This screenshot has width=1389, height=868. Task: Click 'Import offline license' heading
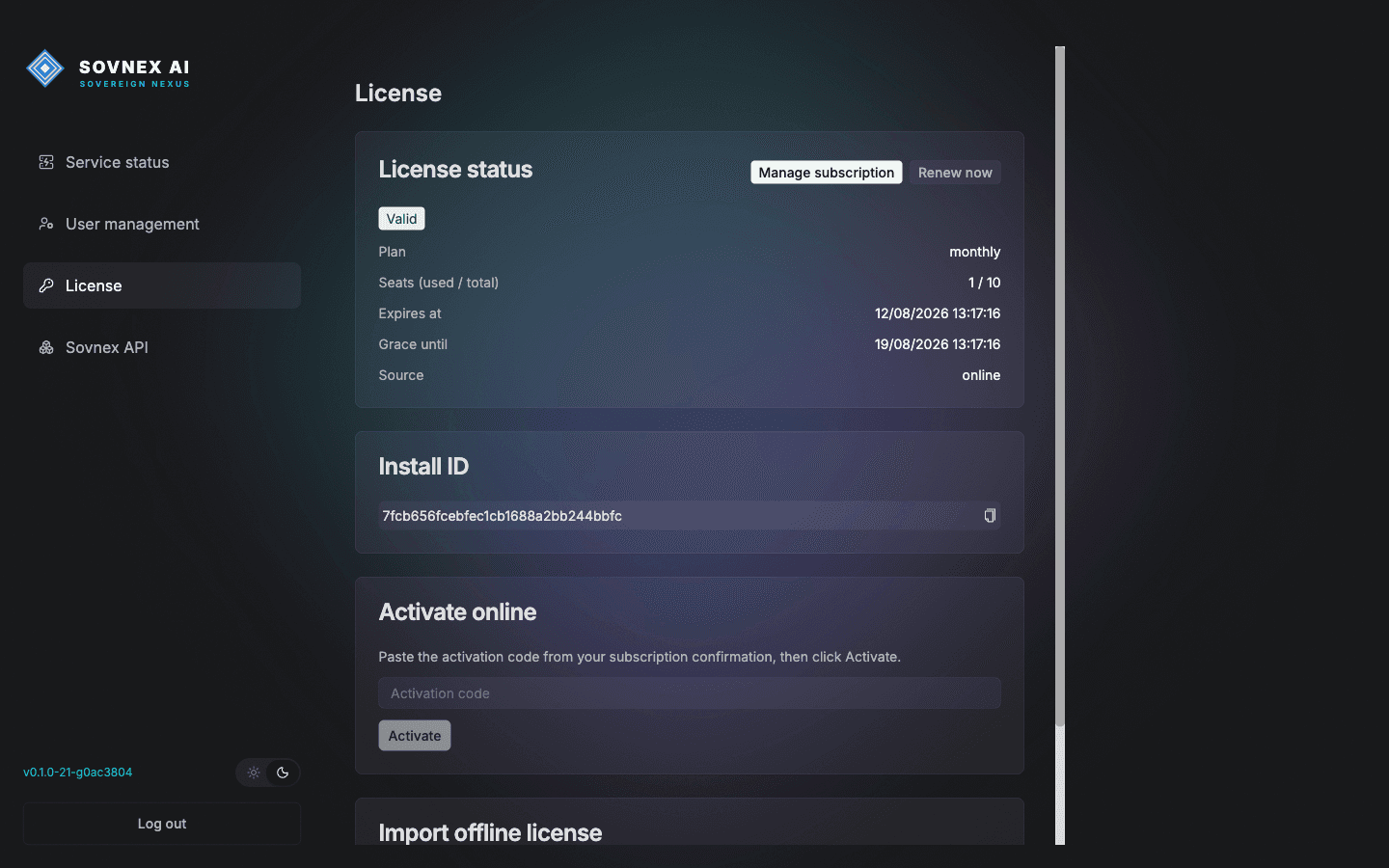tap(490, 833)
